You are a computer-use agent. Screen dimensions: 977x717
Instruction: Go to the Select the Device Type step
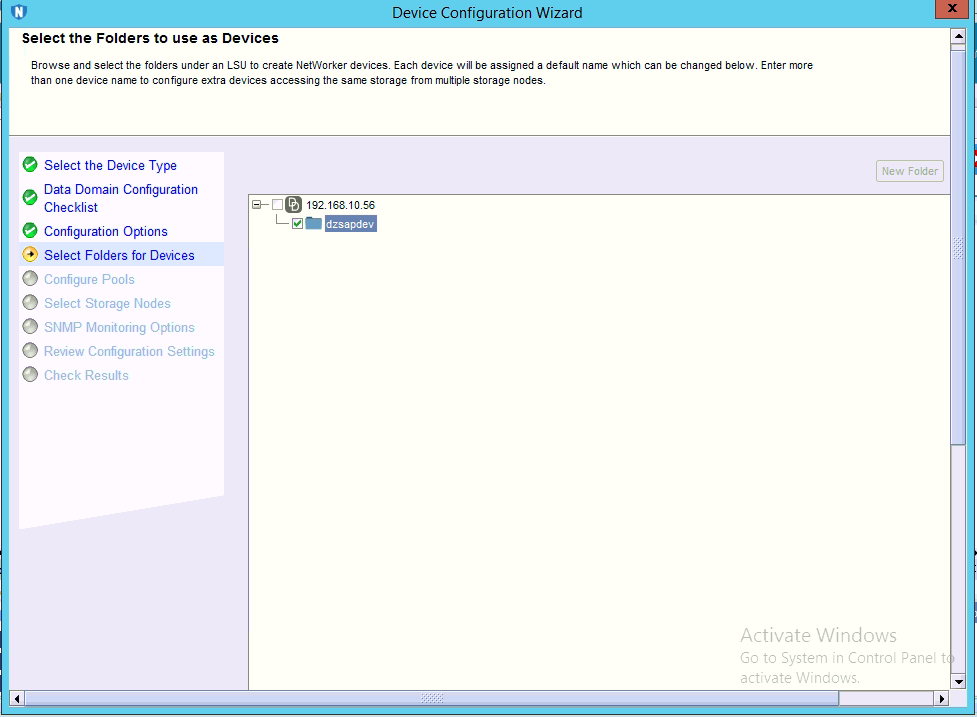(110, 165)
